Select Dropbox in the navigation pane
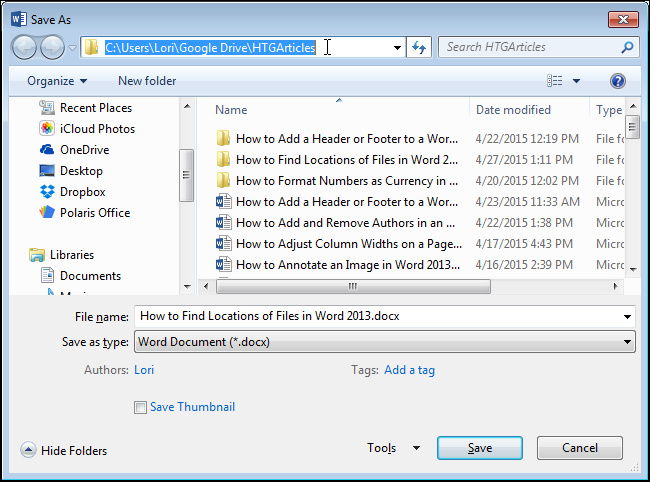The image size is (650, 482). pyautogui.click(x=82, y=192)
